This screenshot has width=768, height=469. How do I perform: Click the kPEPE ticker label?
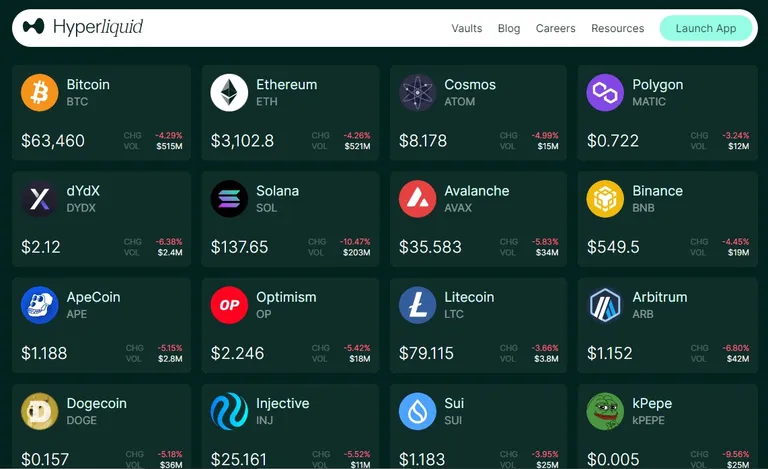pos(648,421)
